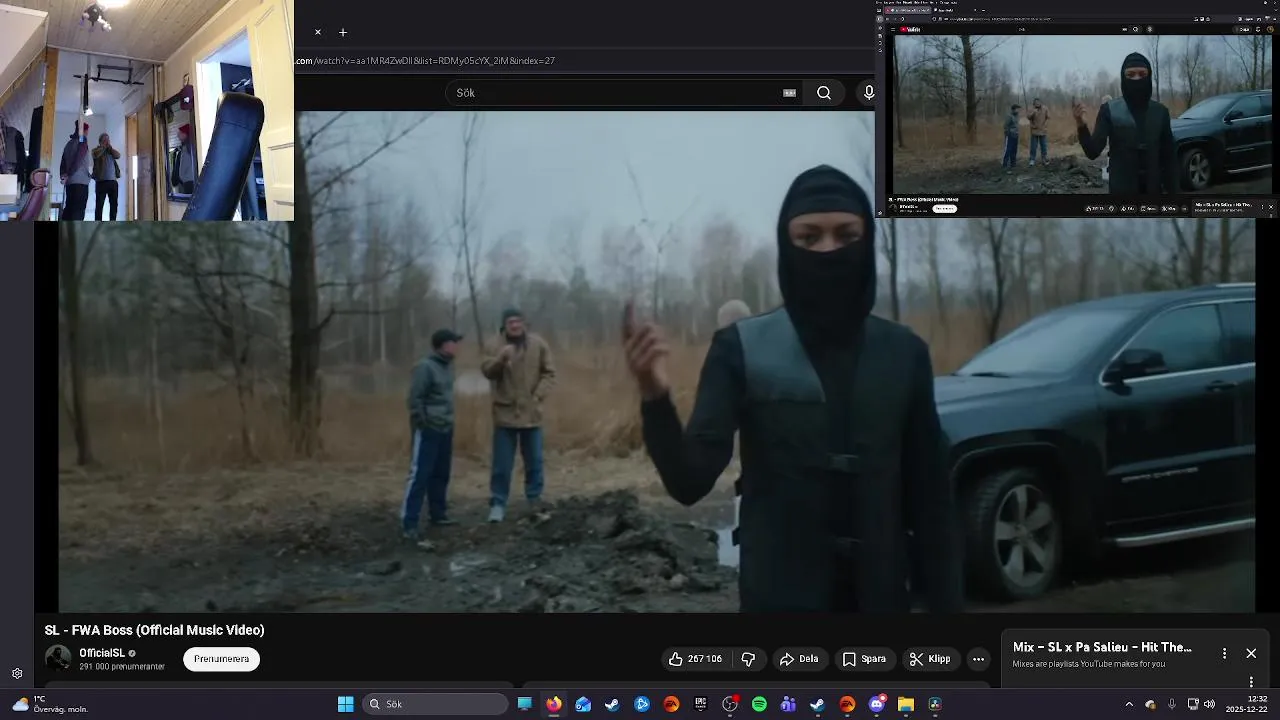Share the video via Dela
The width and height of the screenshot is (1280, 720).
coord(800,659)
